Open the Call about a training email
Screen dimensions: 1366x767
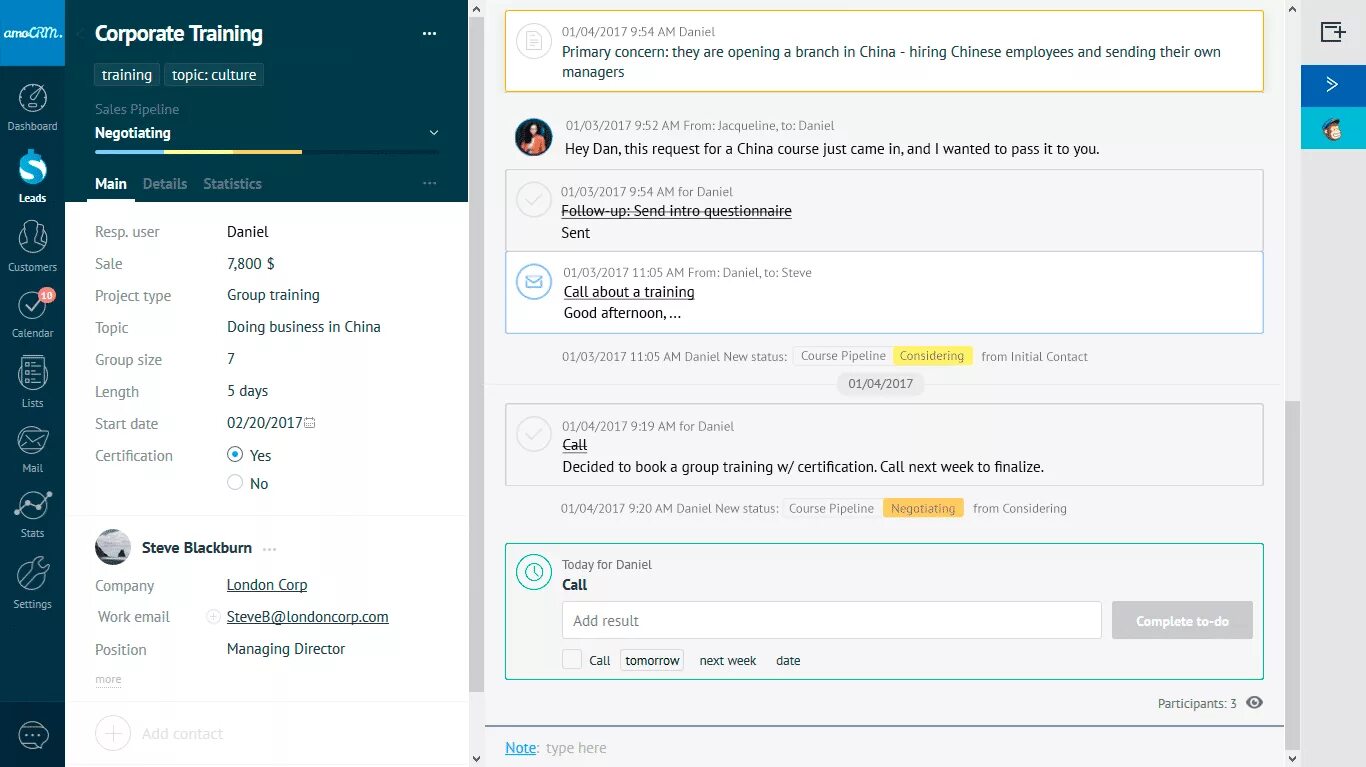(629, 292)
